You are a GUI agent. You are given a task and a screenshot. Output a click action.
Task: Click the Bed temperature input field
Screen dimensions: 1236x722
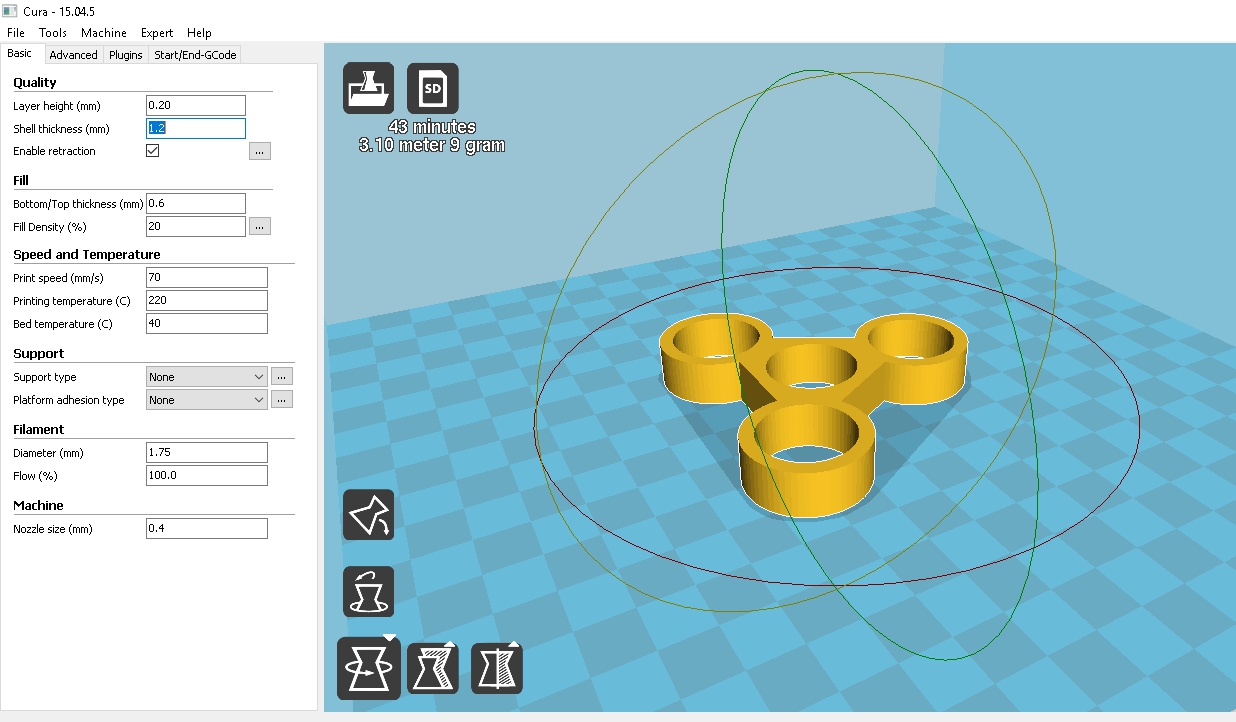(x=207, y=323)
